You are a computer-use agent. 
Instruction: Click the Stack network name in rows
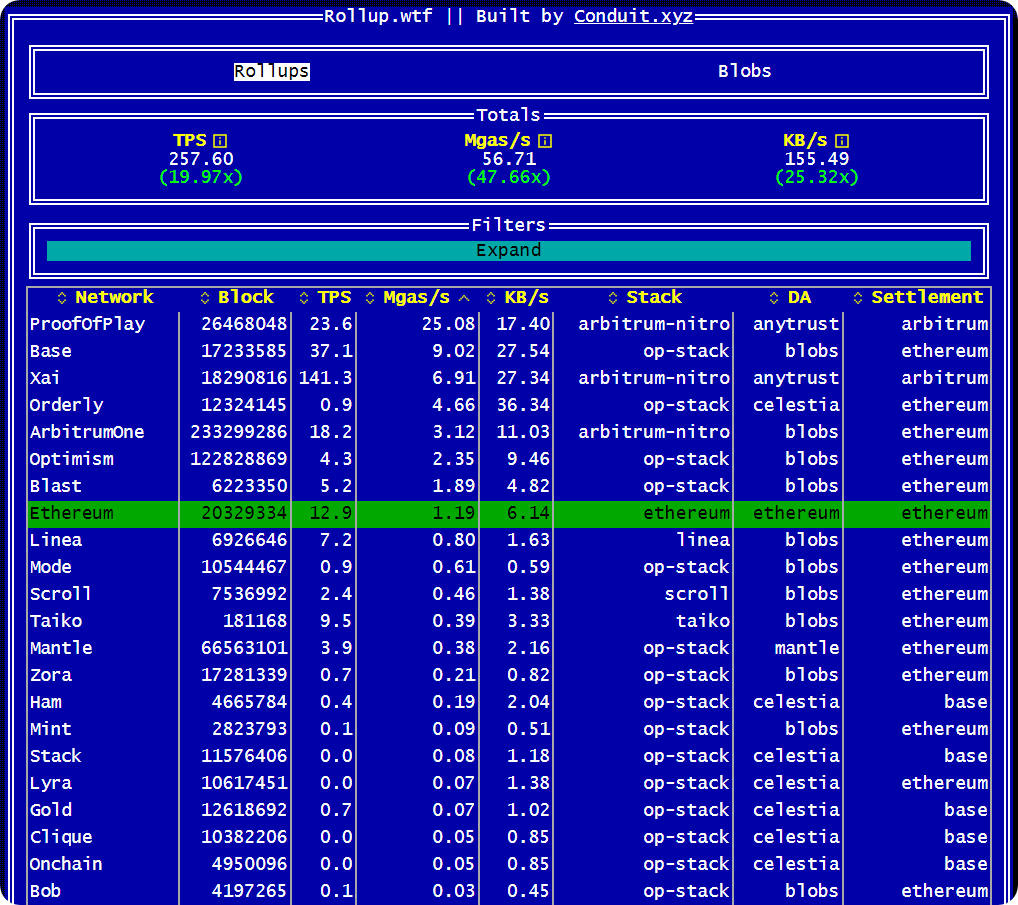pyautogui.click(x=56, y=756)
